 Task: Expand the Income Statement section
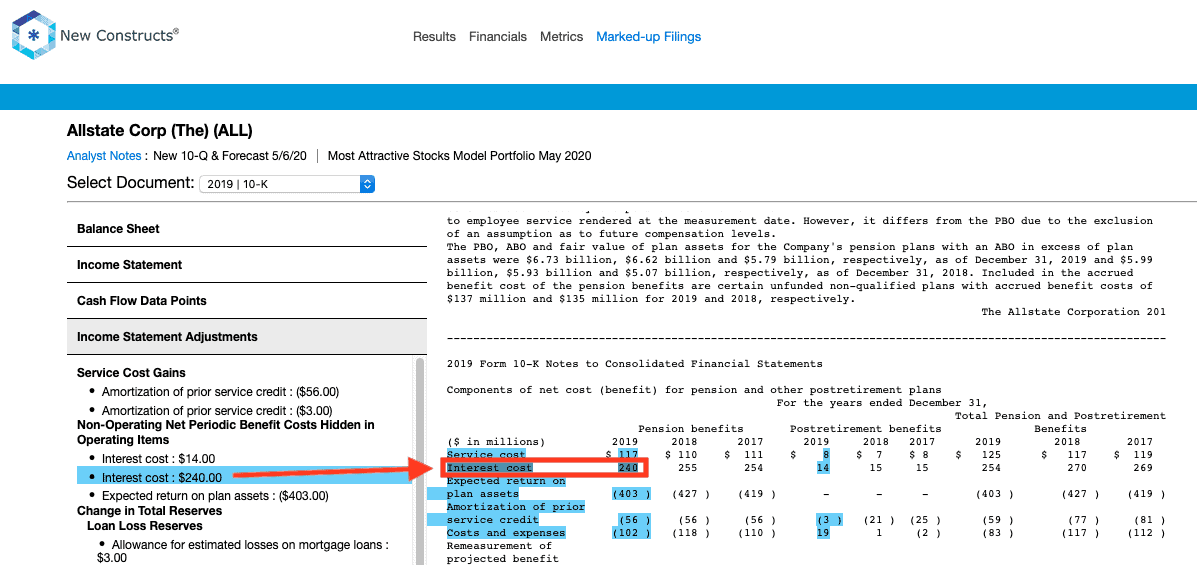[247, 265]
